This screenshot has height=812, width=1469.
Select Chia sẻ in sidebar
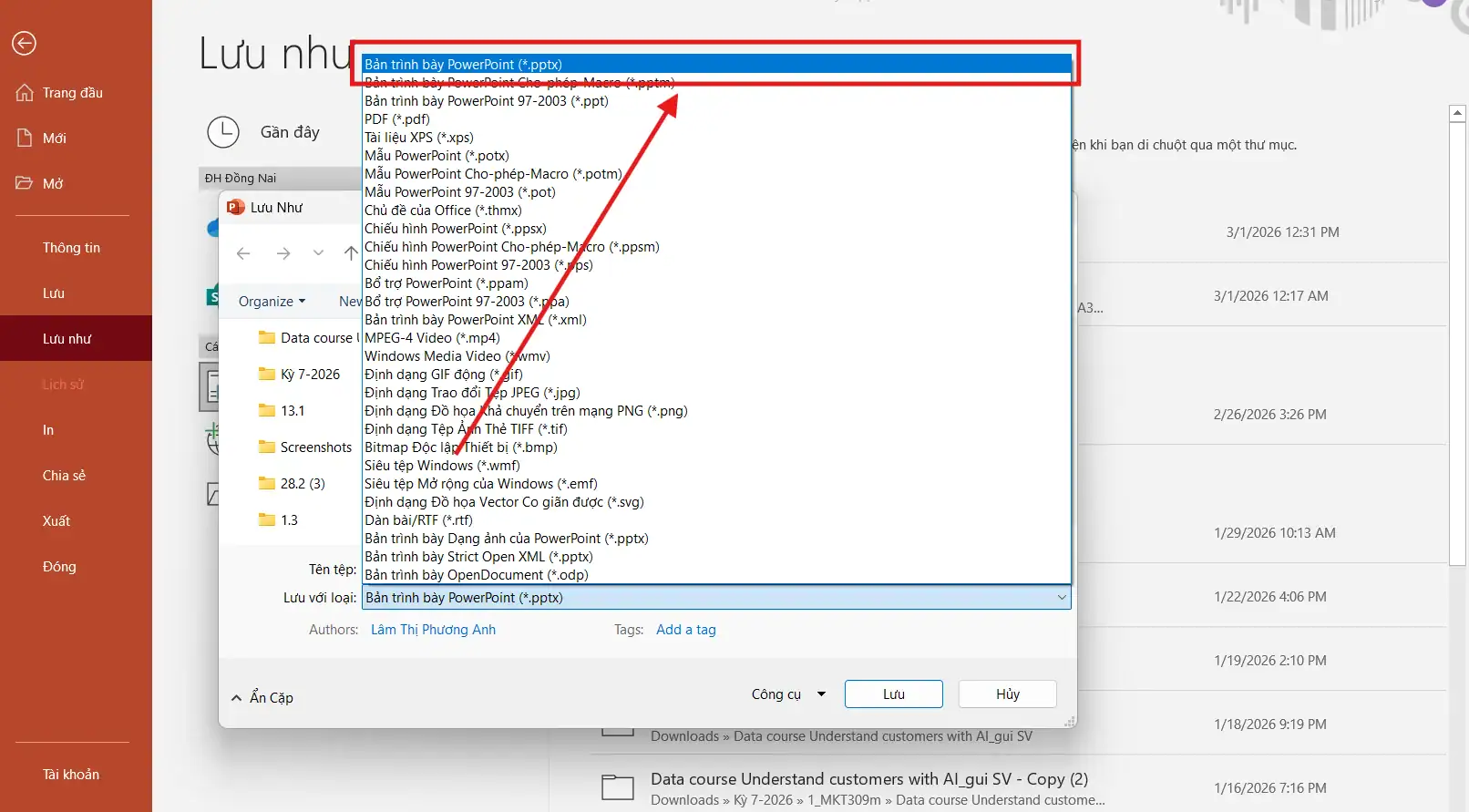click(x=64, y=476)
